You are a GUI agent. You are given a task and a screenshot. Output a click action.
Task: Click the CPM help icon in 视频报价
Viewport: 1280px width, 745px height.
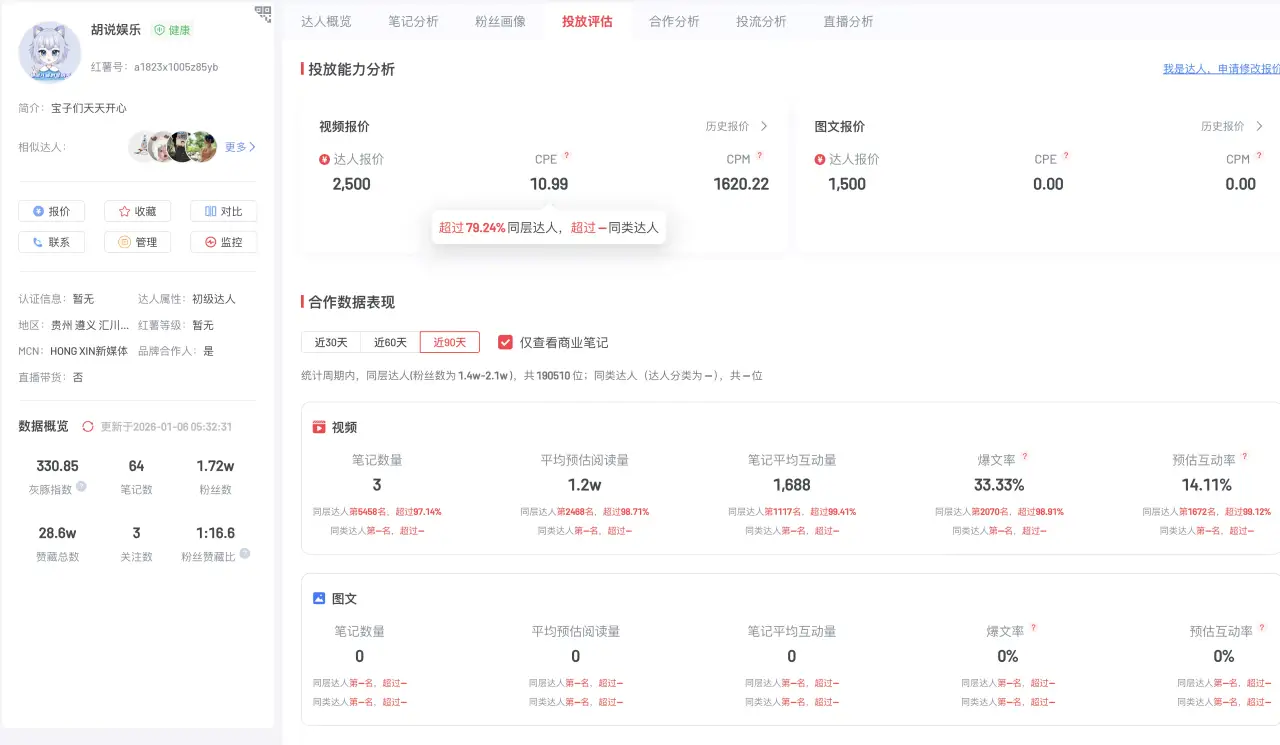click(x=759, y=156)
